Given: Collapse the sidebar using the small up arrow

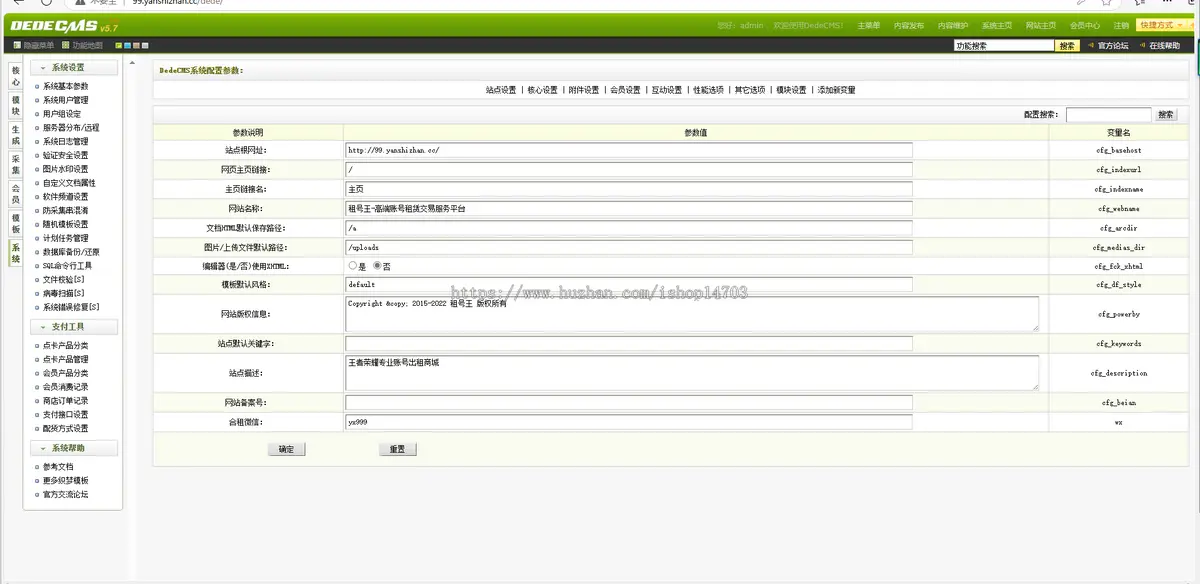Looking at the screenshot, I should [131, 63].
